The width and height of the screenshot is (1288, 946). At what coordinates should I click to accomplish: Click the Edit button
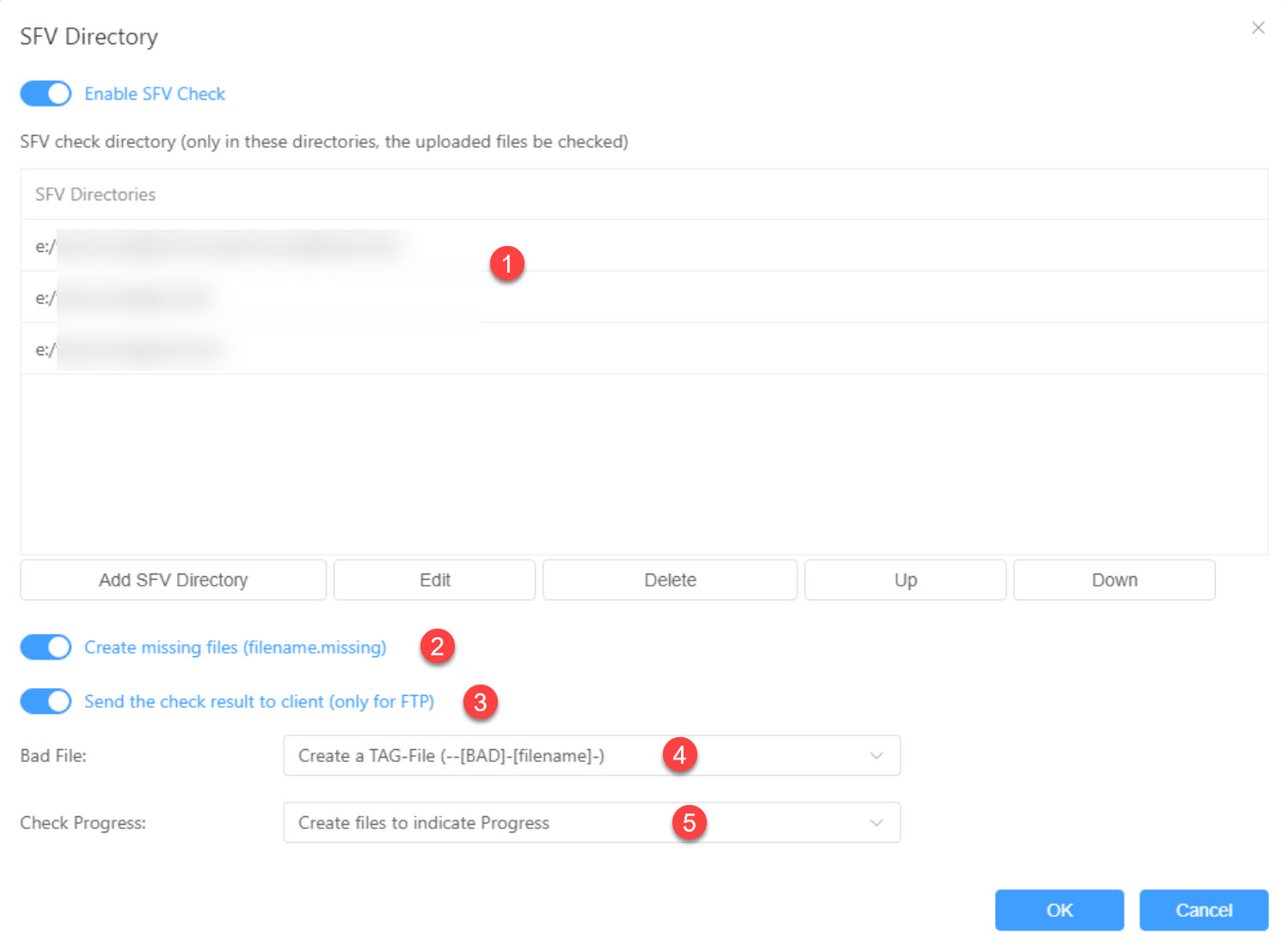[435, 580]
